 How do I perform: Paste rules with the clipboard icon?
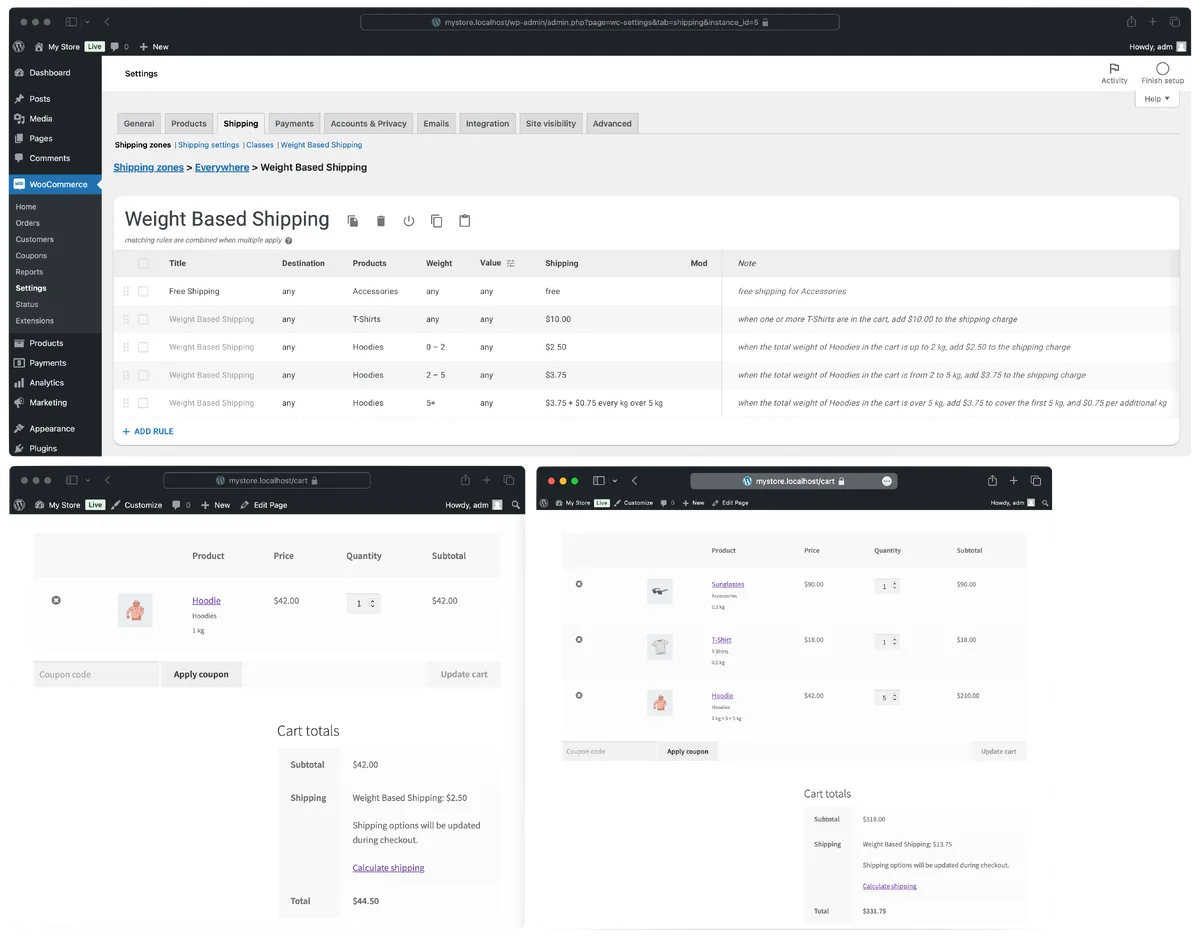tap(464, 221)
